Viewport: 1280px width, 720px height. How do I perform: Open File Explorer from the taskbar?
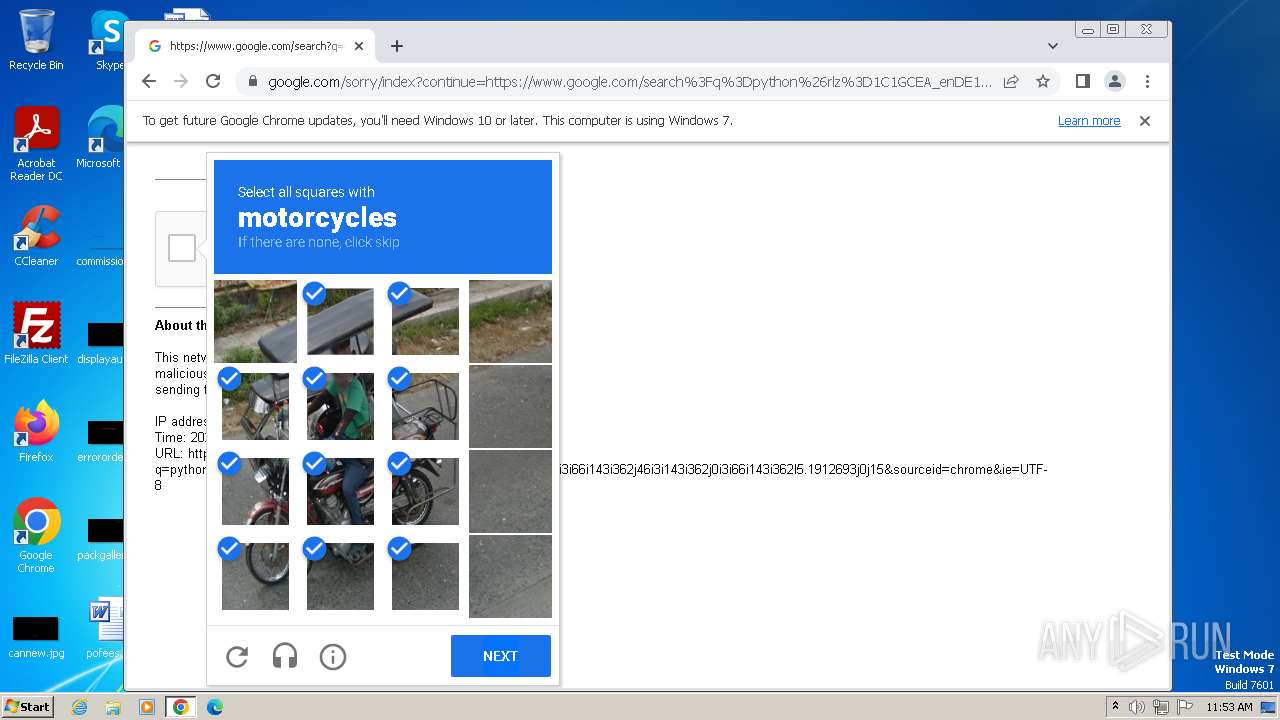coord(113,707)
